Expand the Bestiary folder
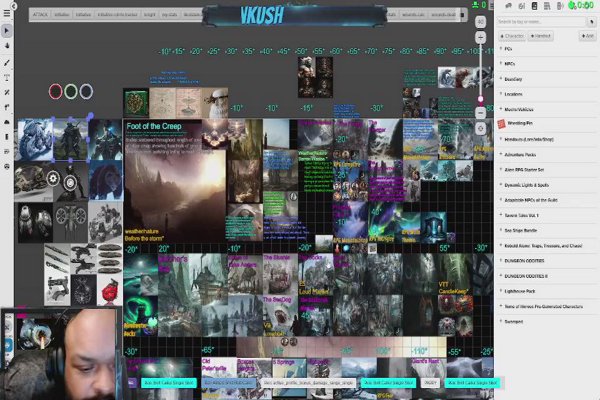 coord(546,79)
